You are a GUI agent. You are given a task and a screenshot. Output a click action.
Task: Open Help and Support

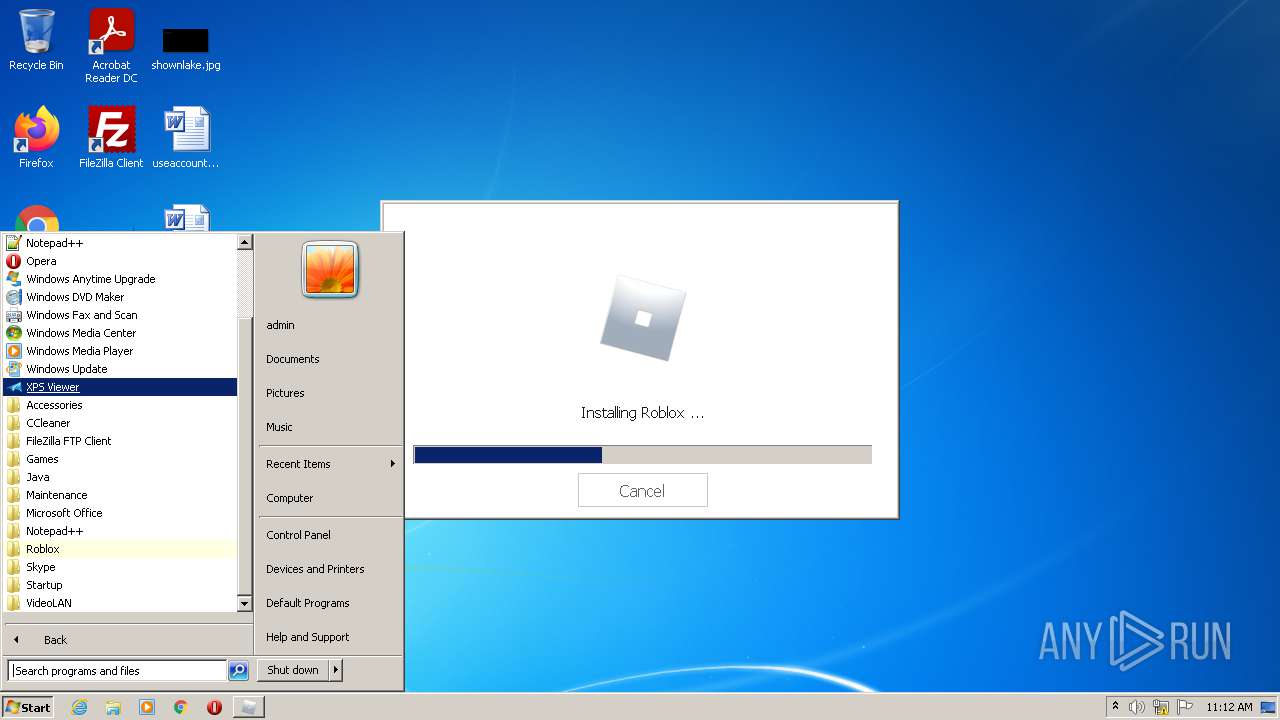tap(330, 637)
